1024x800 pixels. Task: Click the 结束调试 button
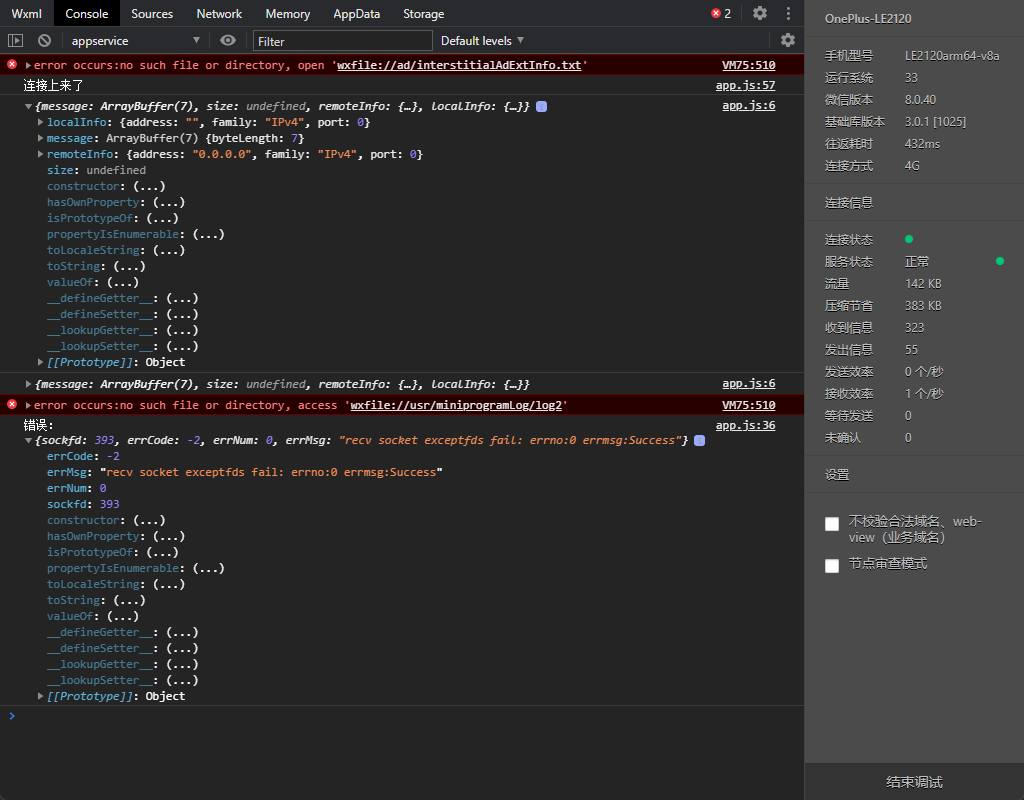coord(914,782)
